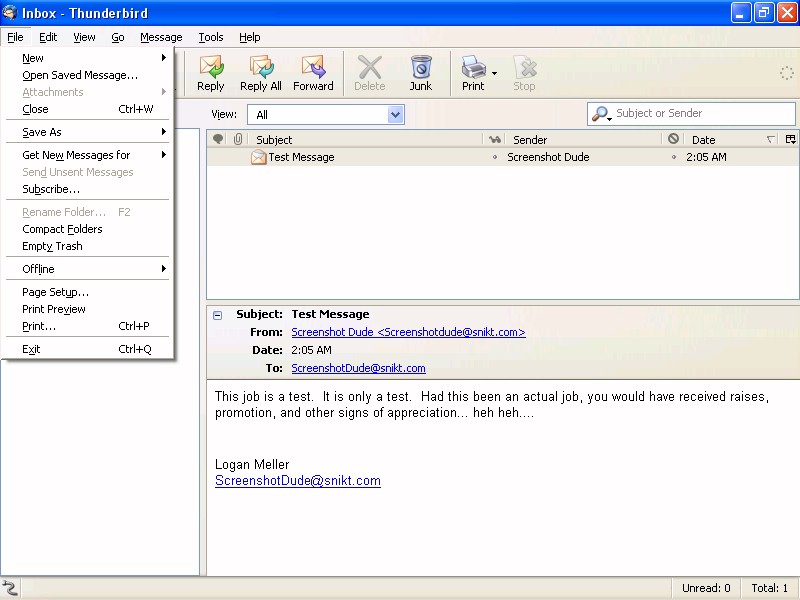
Task: Click the 2:05 AM date cell in list
Action: click(706, 157)
